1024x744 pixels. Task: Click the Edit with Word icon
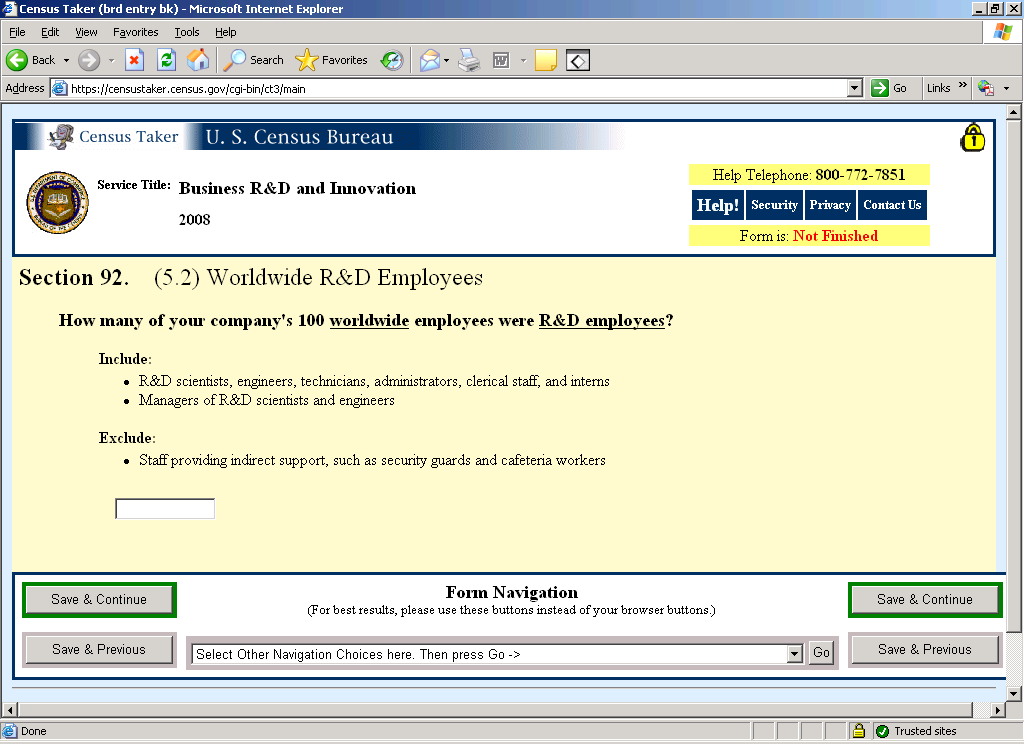click(501, 60)
